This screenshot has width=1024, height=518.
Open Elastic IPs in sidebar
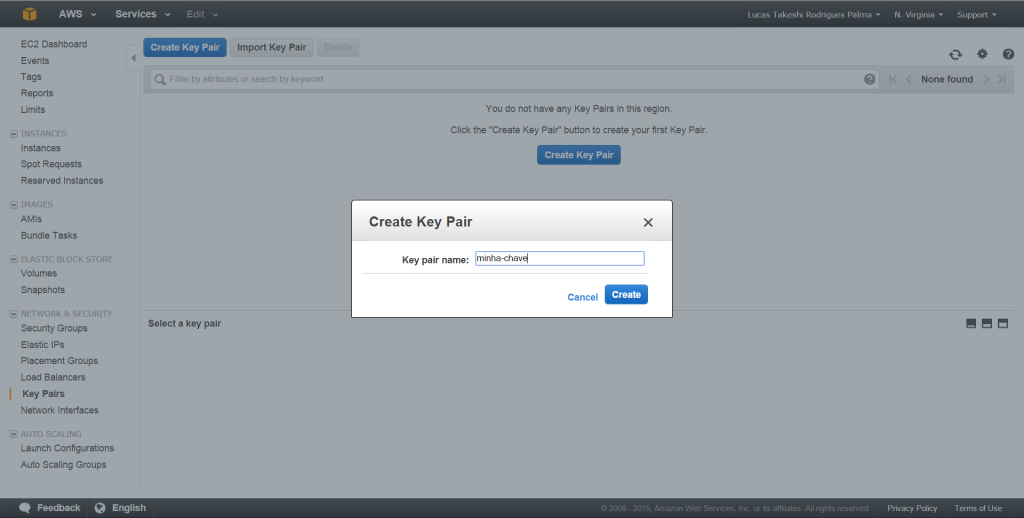pos(42,345)
